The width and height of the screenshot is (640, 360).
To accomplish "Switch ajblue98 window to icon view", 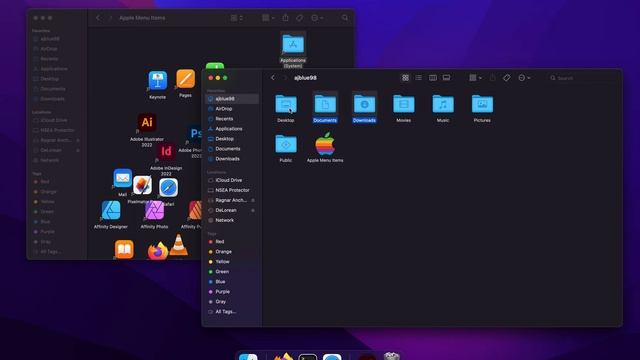I will (405, 78).
